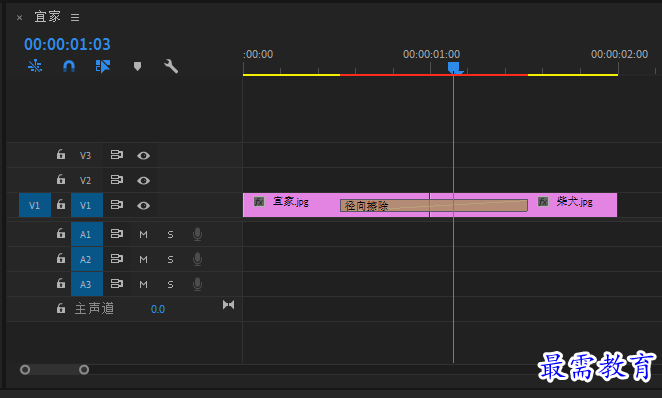Toggle Linked Selection icon
The image size is (662, 398).
click(x=103, y=66)
